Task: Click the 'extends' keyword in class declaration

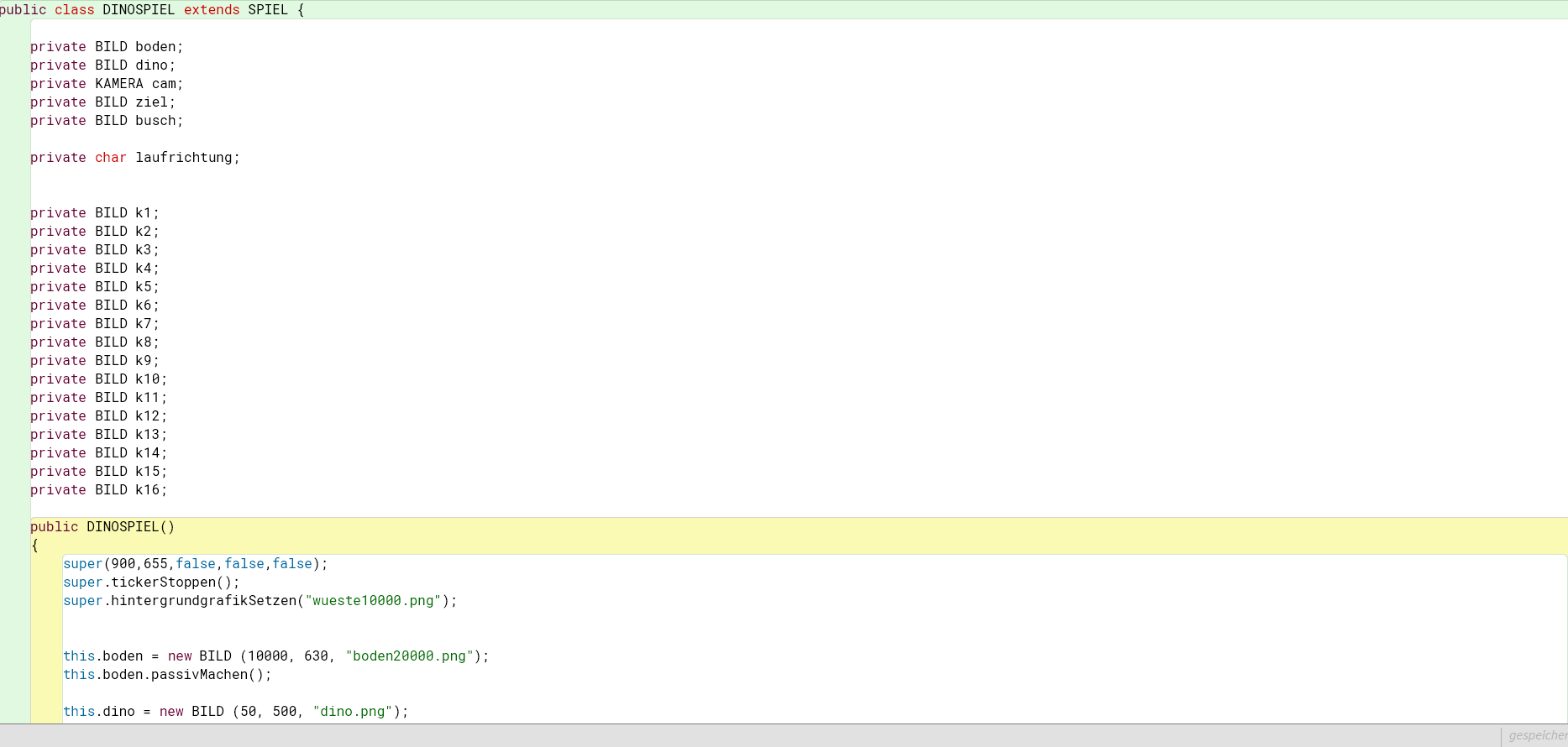Action: pos(212,10)
